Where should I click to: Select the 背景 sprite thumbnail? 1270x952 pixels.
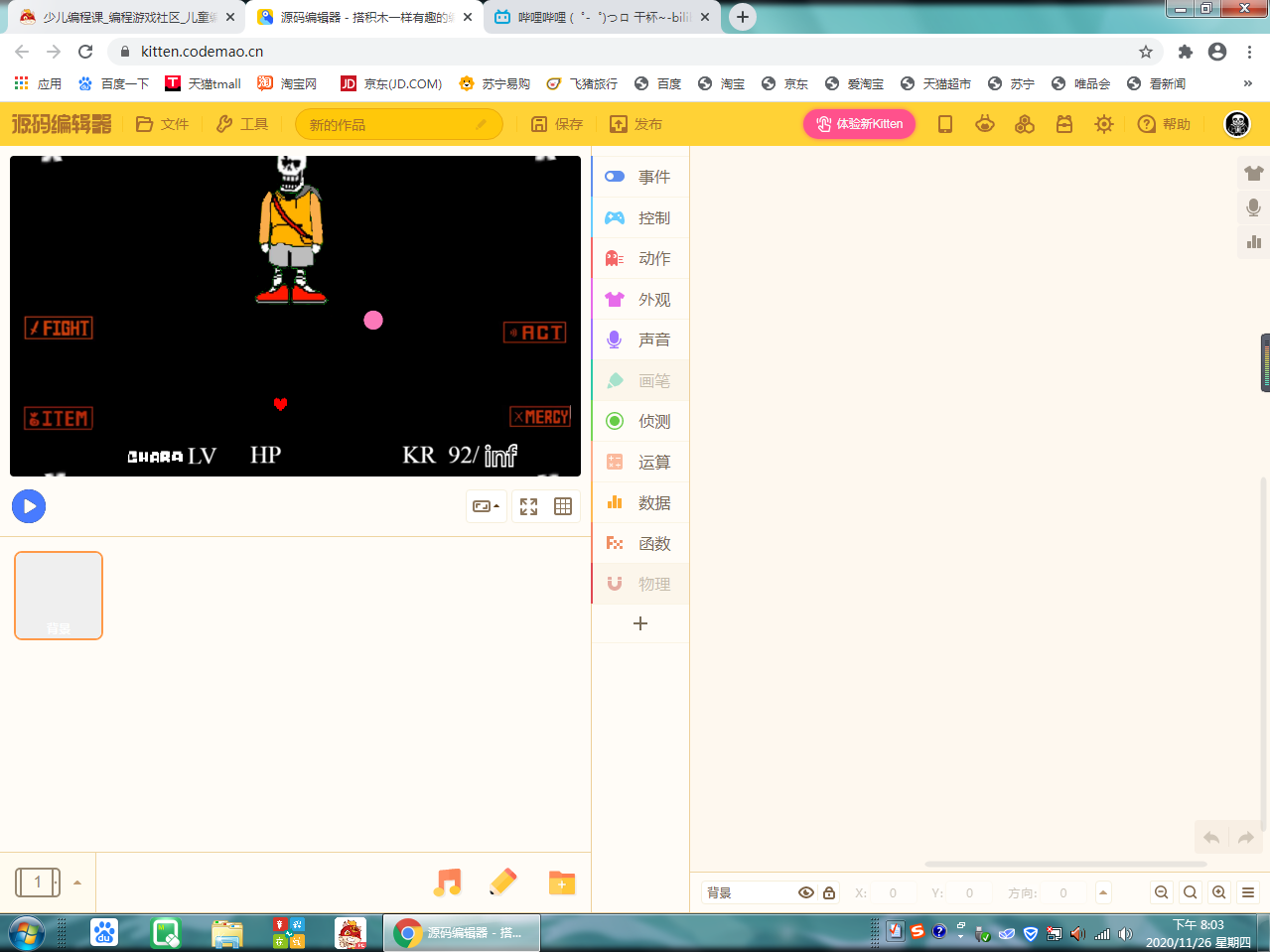coord(59,596)
